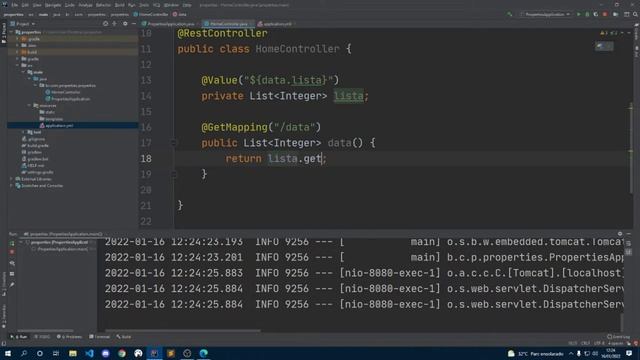Click the Run panel settings gear icon
The image size is (640, 360).
620,234
